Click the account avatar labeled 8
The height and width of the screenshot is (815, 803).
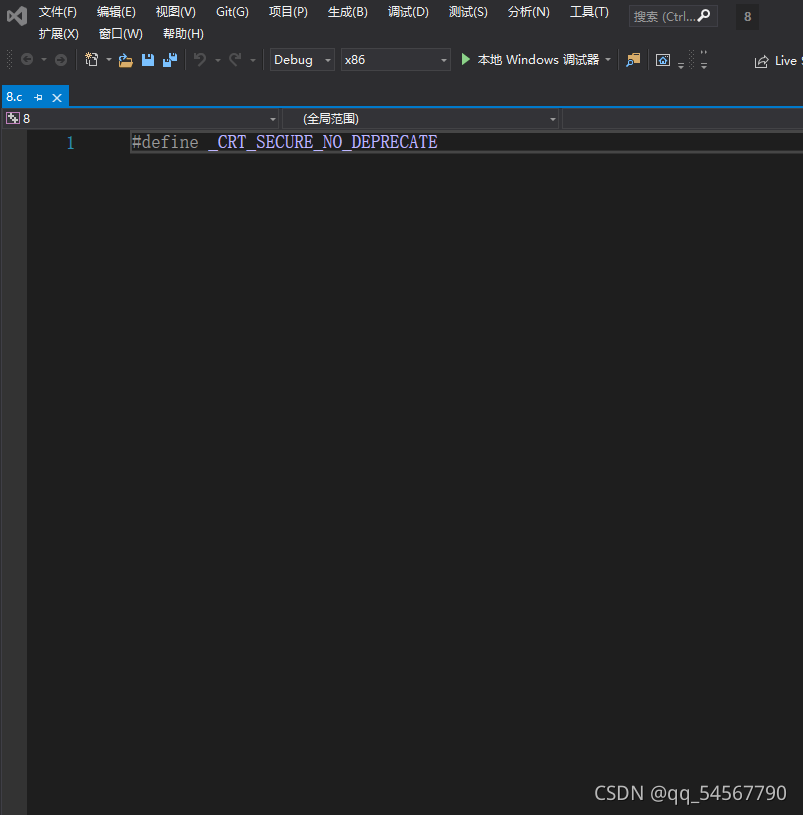coord(746,16)
